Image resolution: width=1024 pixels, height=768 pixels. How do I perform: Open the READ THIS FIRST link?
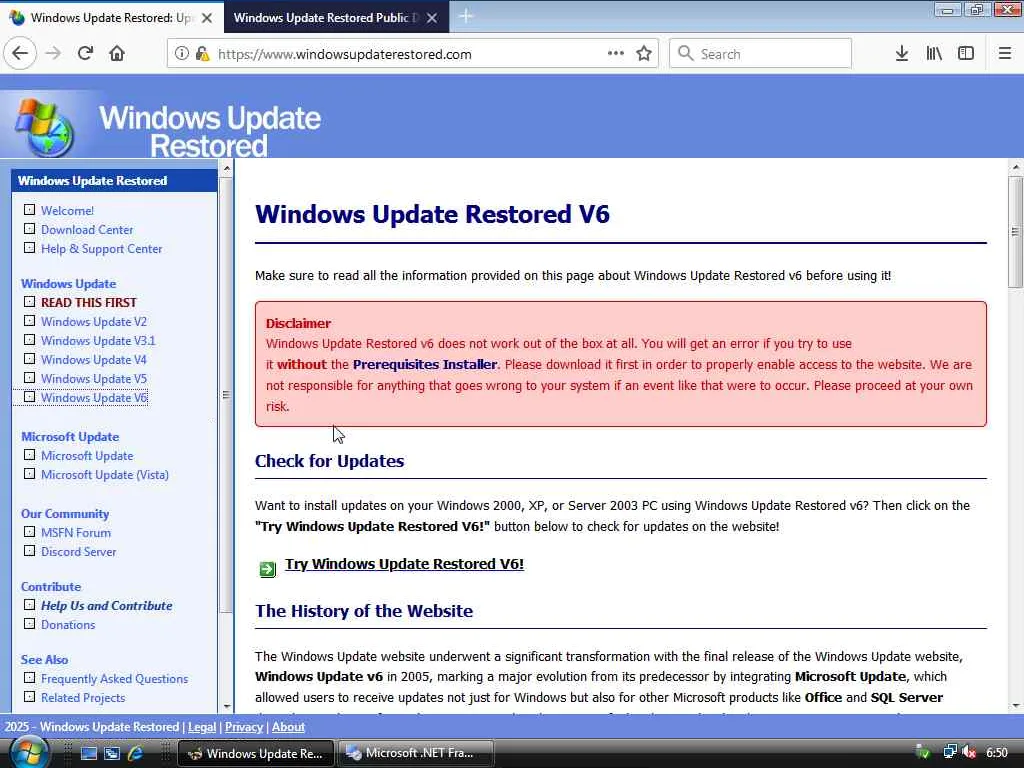click(x=89, y=302)
